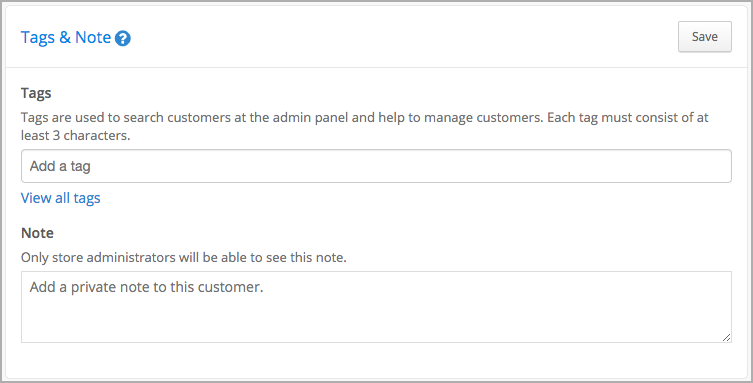Open the View all tags link
The height and width of the screenshot is (383, 753).
(61, 198)
